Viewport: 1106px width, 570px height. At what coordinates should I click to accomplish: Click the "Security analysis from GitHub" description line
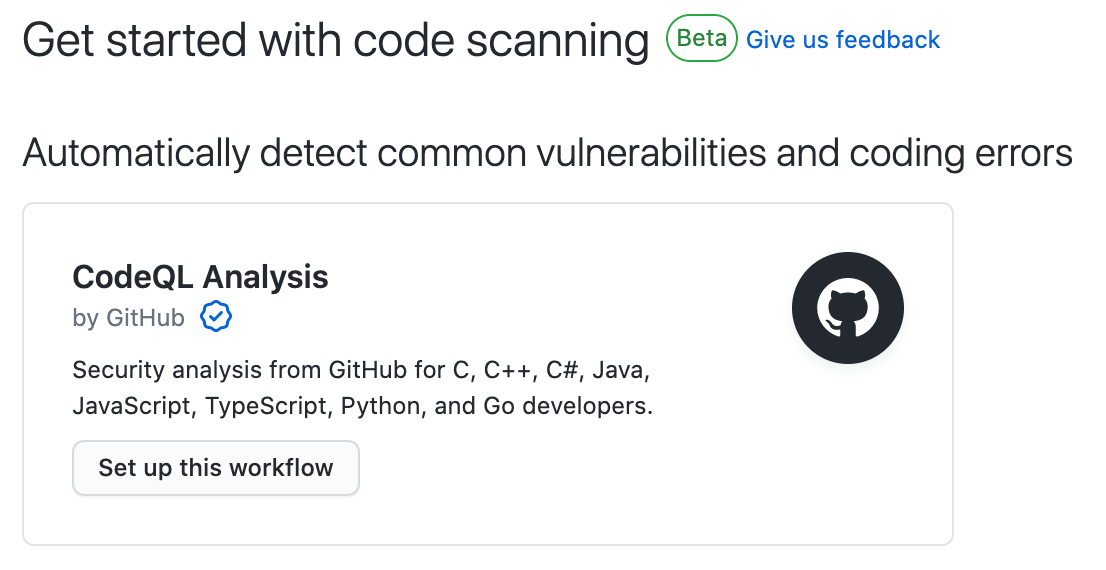pyautogui.click(x=361, y=371)
